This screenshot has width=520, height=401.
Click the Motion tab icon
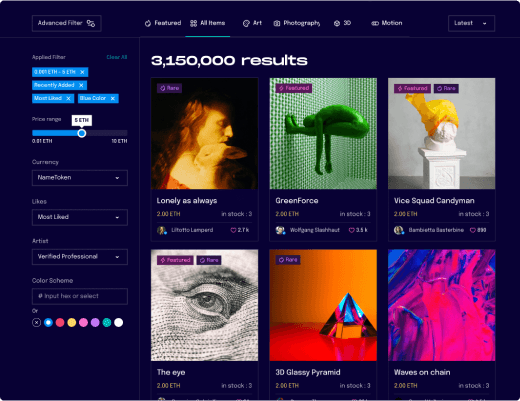coord(375,23)
